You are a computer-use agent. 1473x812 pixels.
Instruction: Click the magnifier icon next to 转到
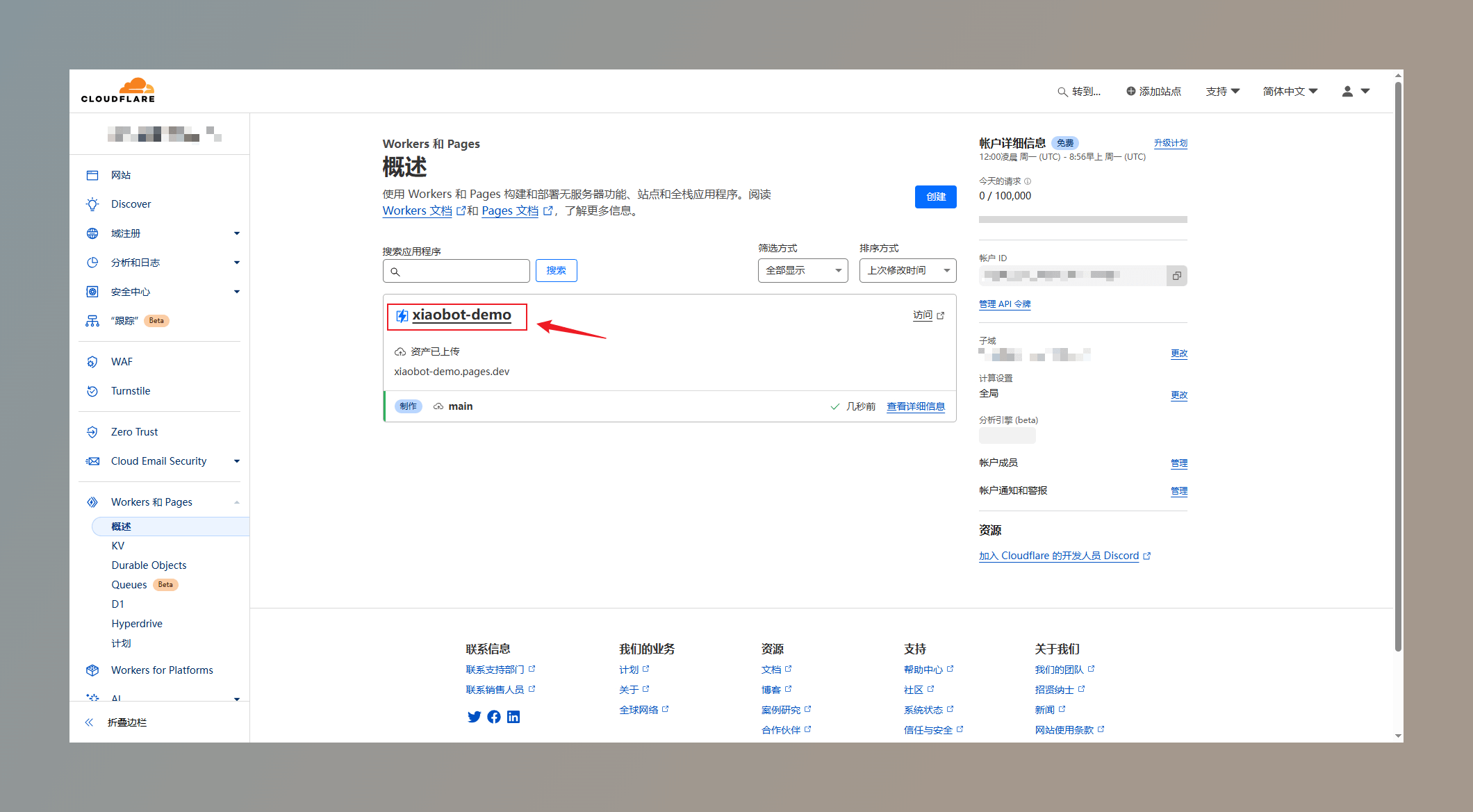(1062, 92)
